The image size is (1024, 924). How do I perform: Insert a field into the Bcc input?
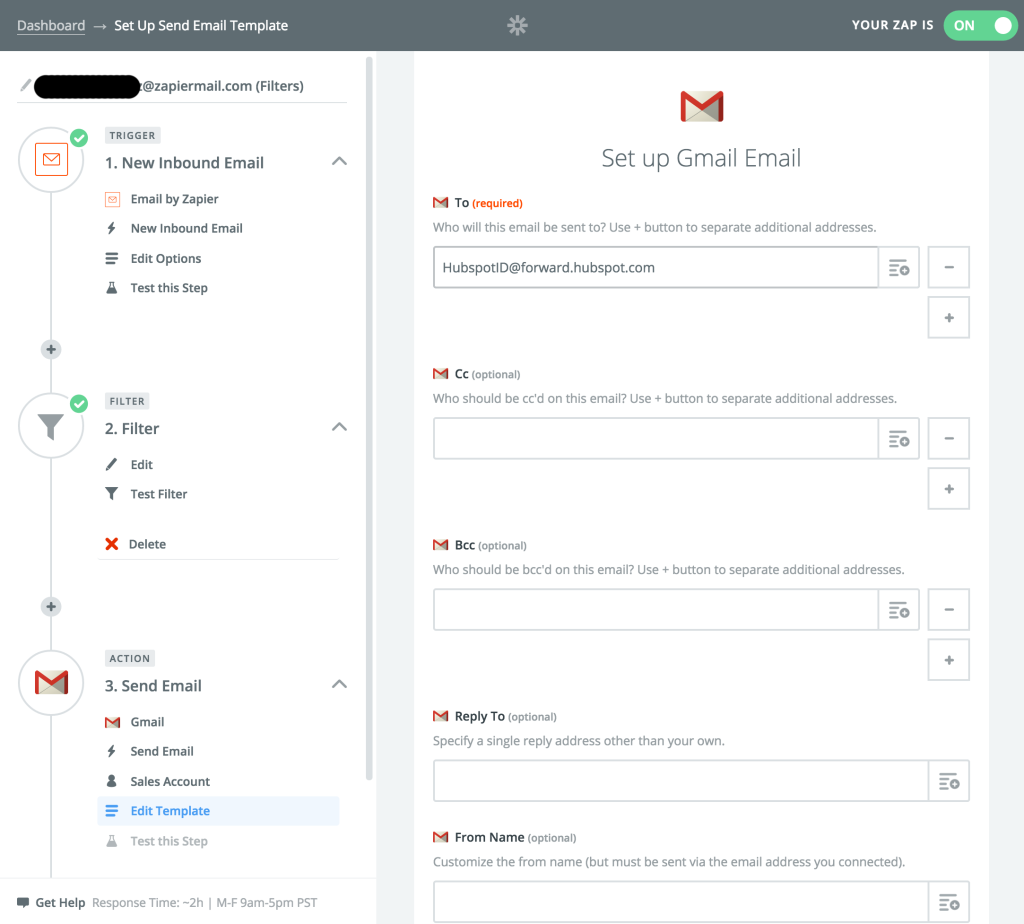pos(899,609)
